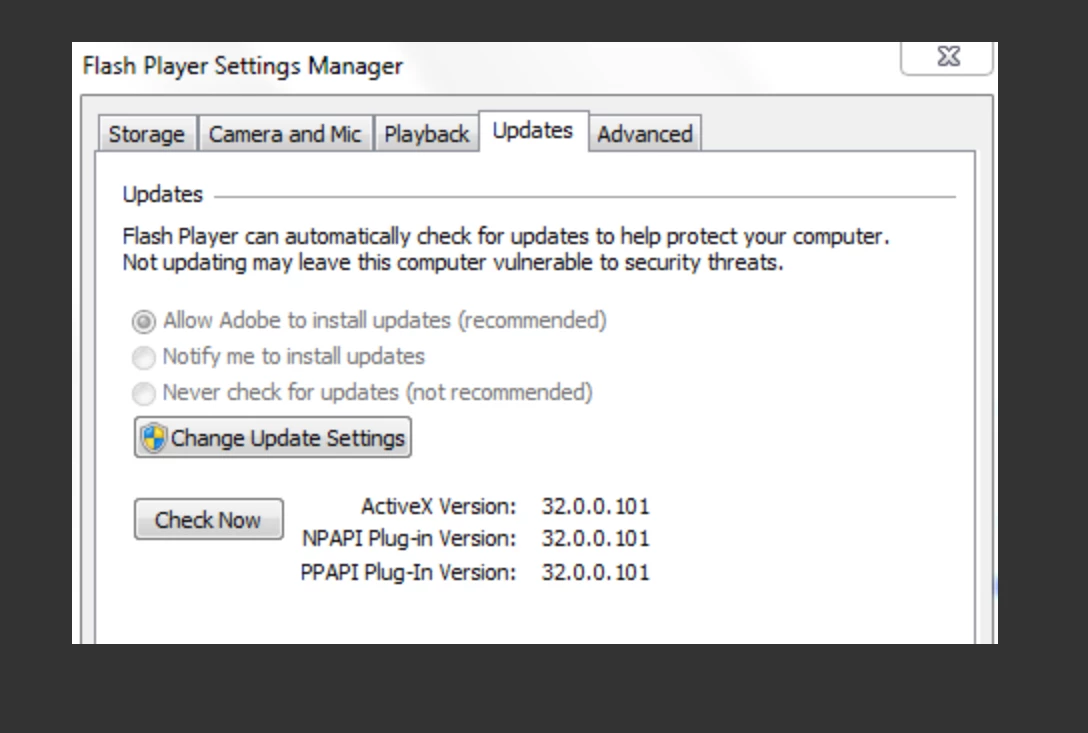The height and width of the screenshot is (733, 1088).
Task: Click the sentence about automatically checking for updates
Action: tap(506, 237)
